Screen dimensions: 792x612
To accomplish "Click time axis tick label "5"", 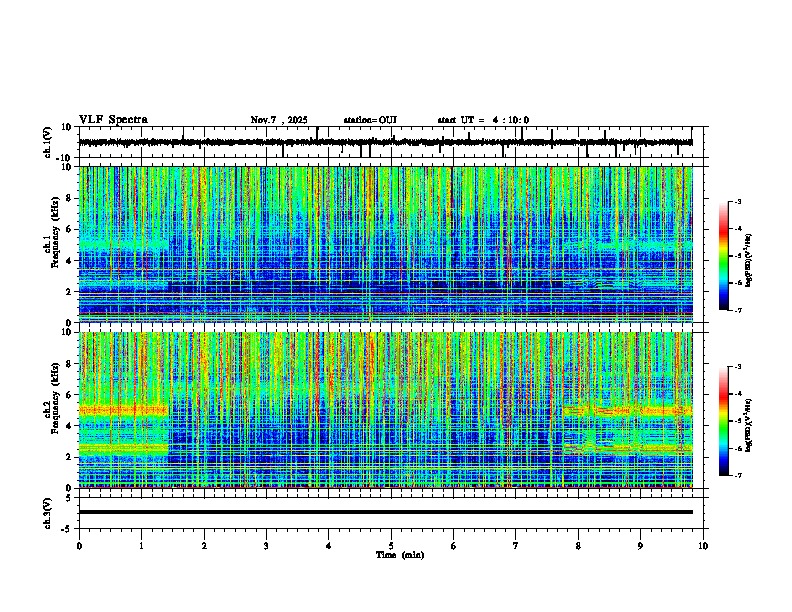I will point(391,546).
